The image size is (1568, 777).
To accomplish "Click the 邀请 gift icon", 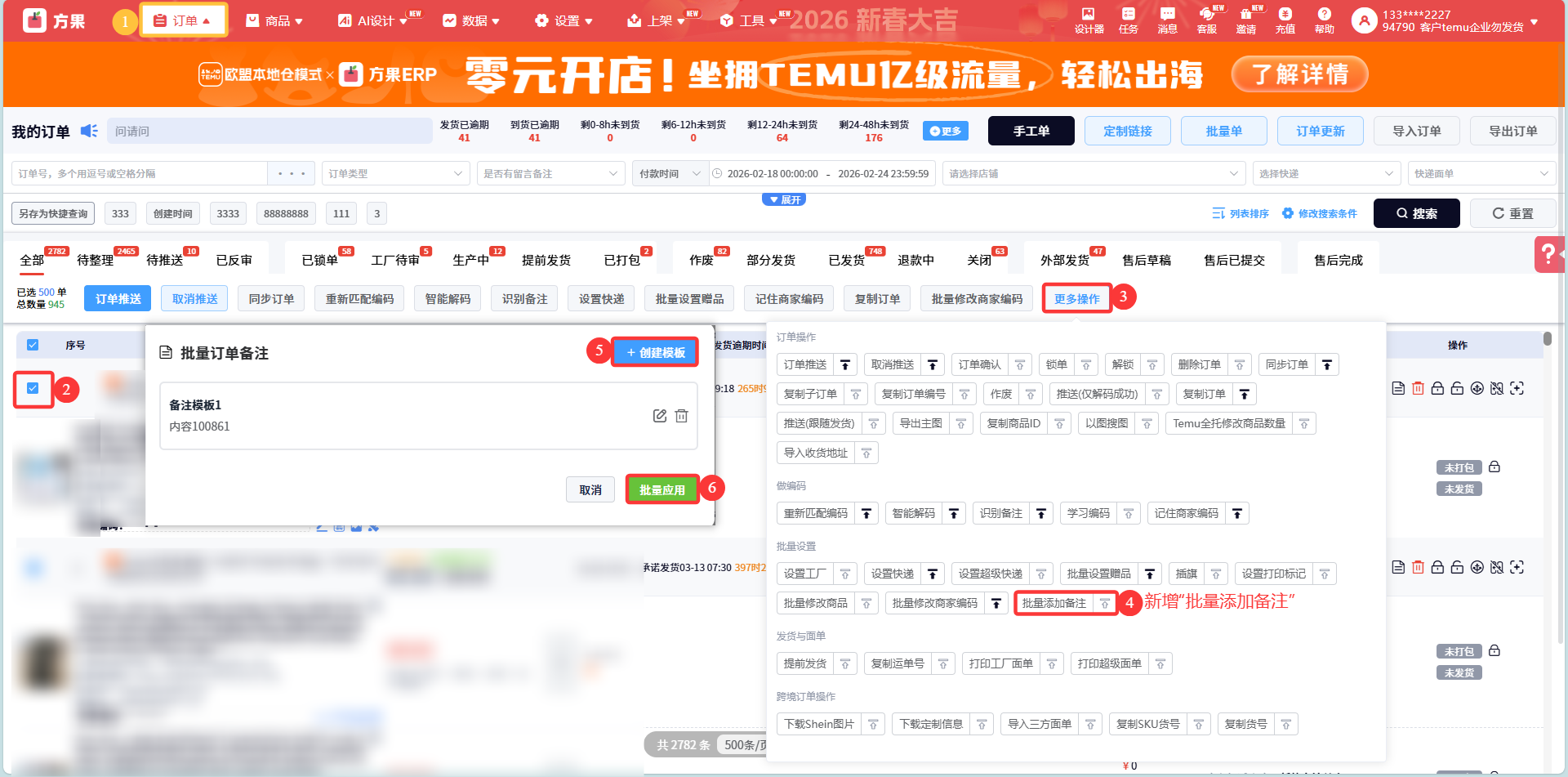I will (x=1245, y=14).
